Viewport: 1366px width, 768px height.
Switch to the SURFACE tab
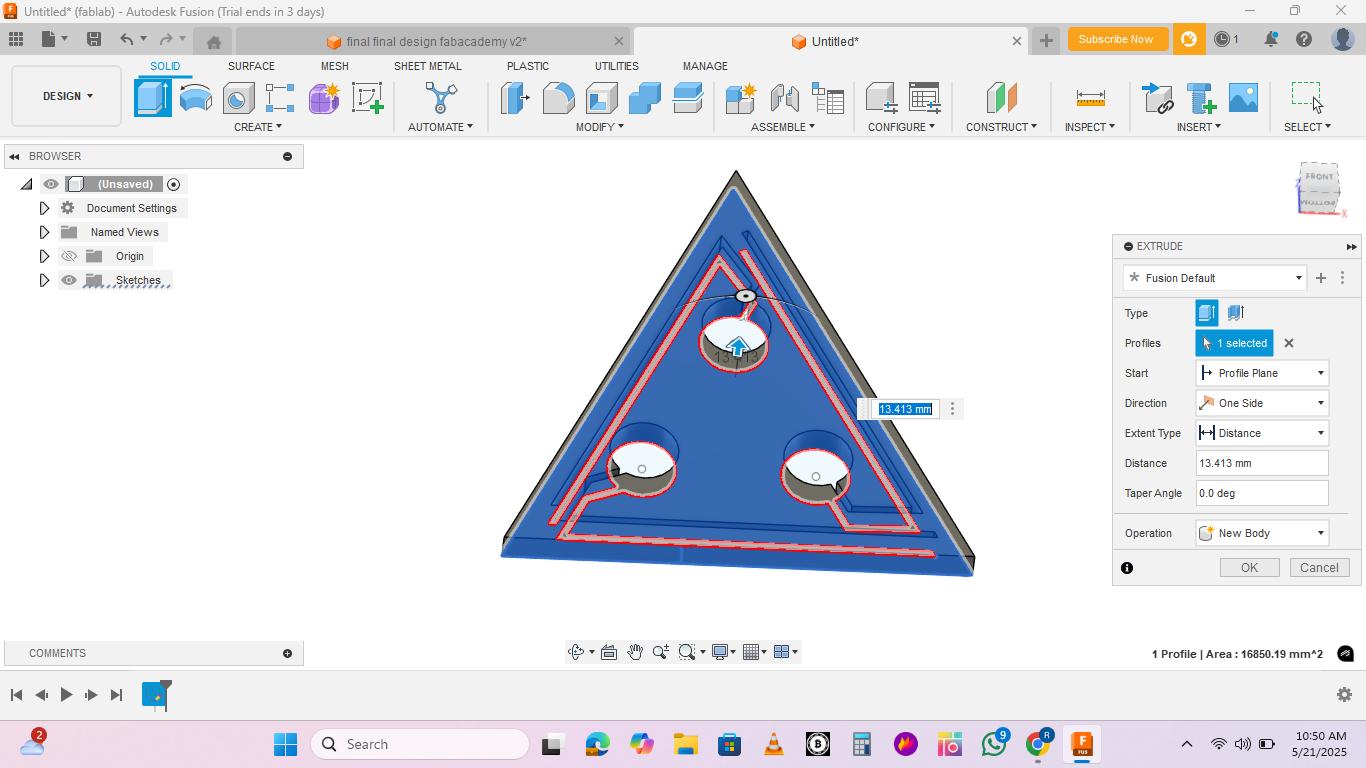click(251, 66)
